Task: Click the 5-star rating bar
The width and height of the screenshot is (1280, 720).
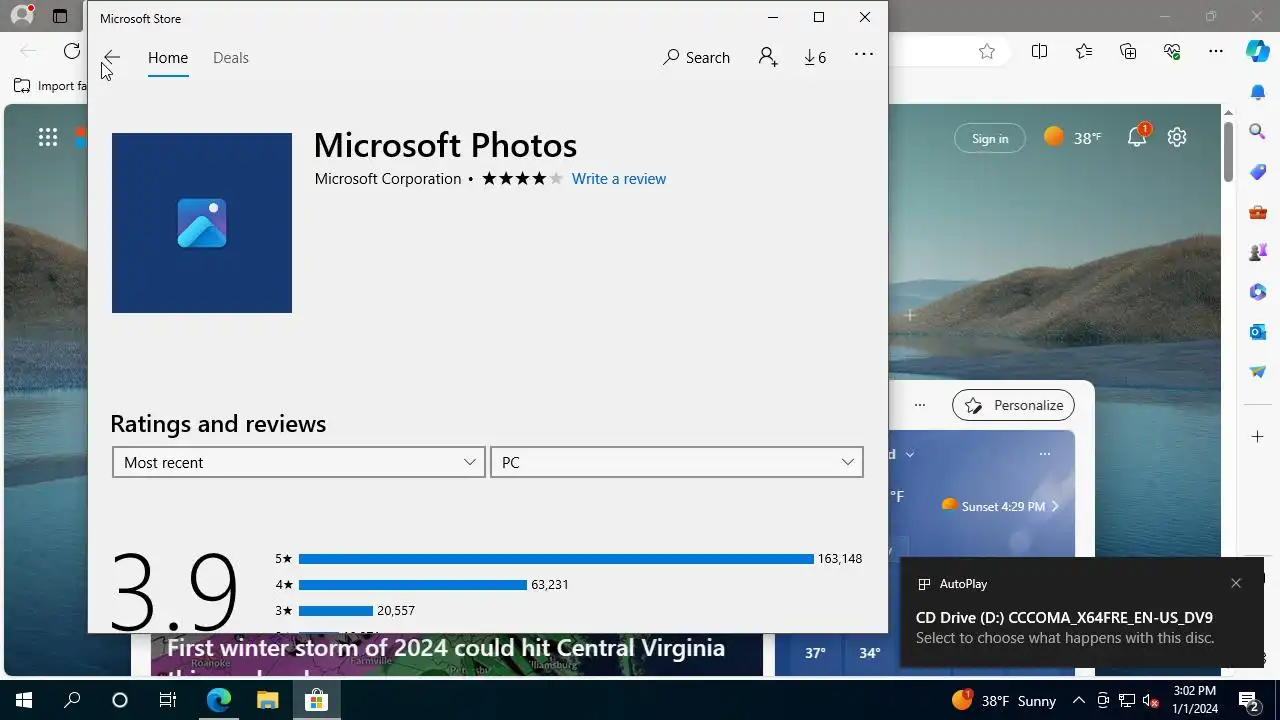Action: 556,559
